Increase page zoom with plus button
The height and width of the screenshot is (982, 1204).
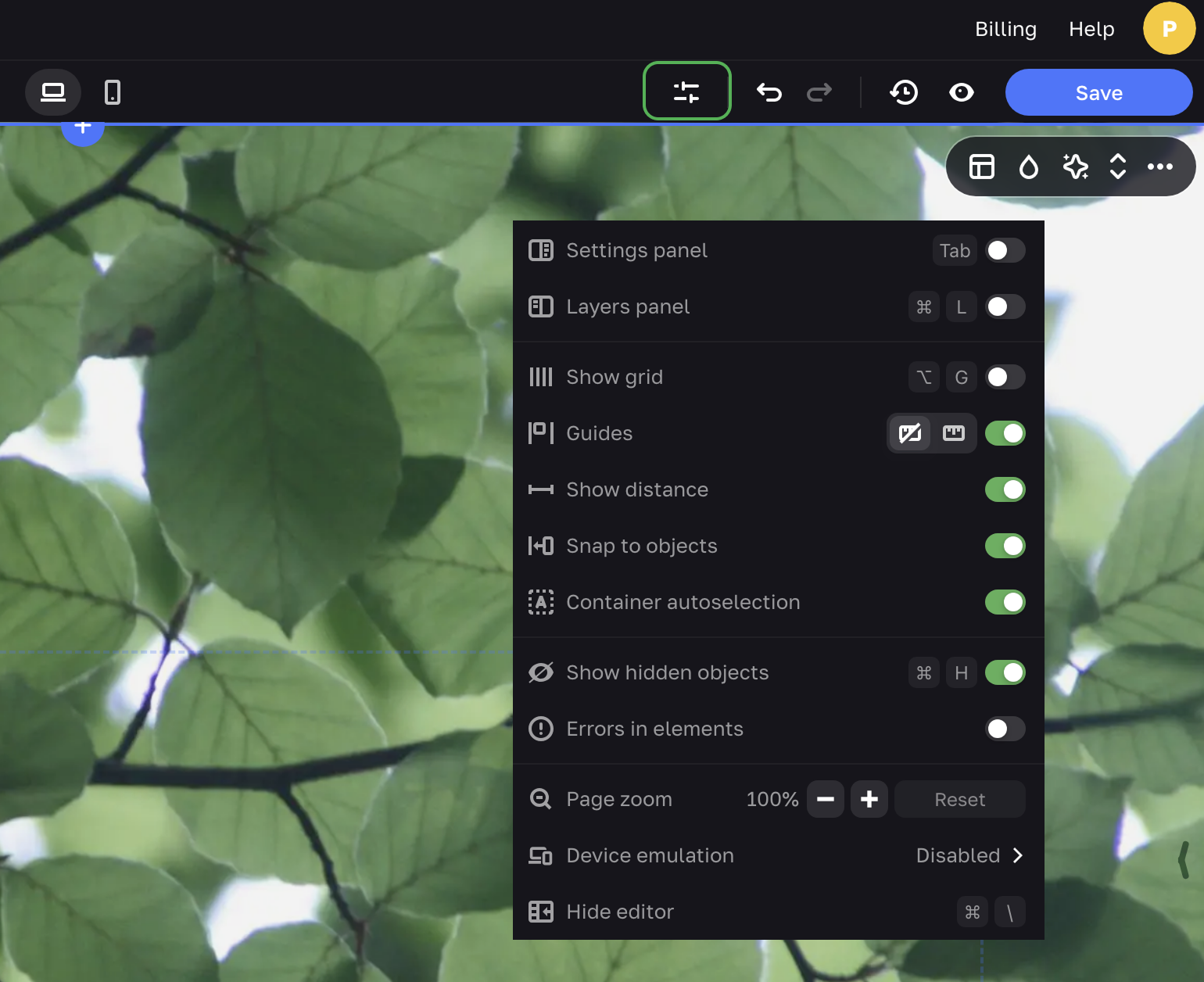pos(869,799)
